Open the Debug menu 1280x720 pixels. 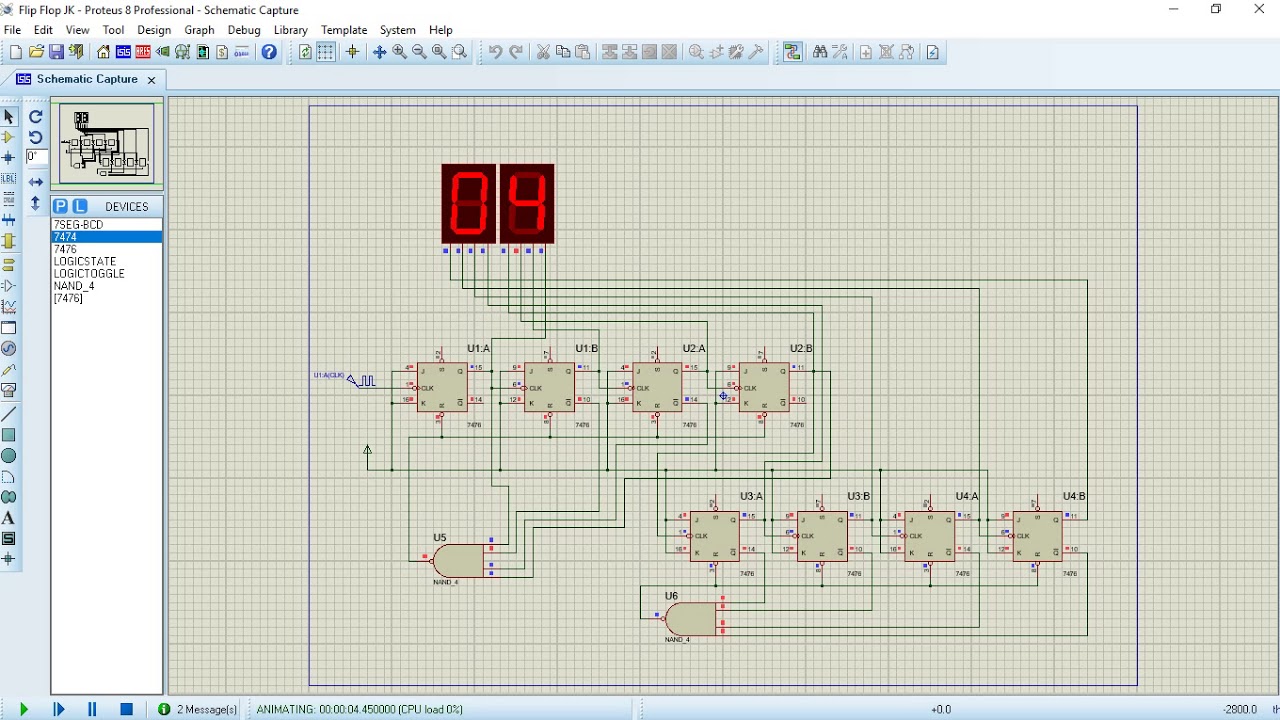pos(243,30)
